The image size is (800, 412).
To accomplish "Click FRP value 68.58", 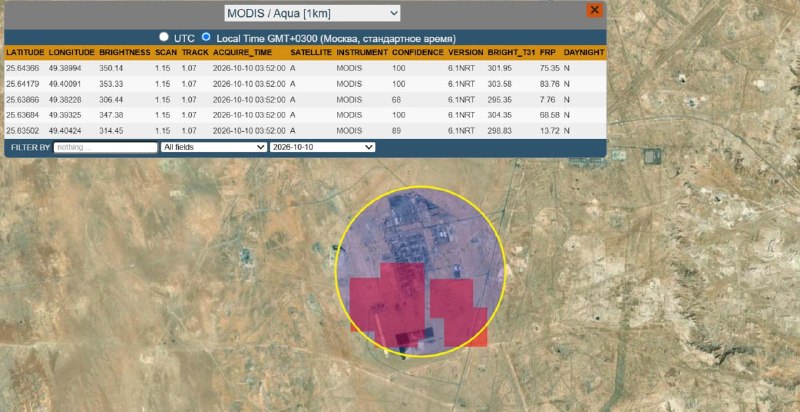I will (549, 115).
